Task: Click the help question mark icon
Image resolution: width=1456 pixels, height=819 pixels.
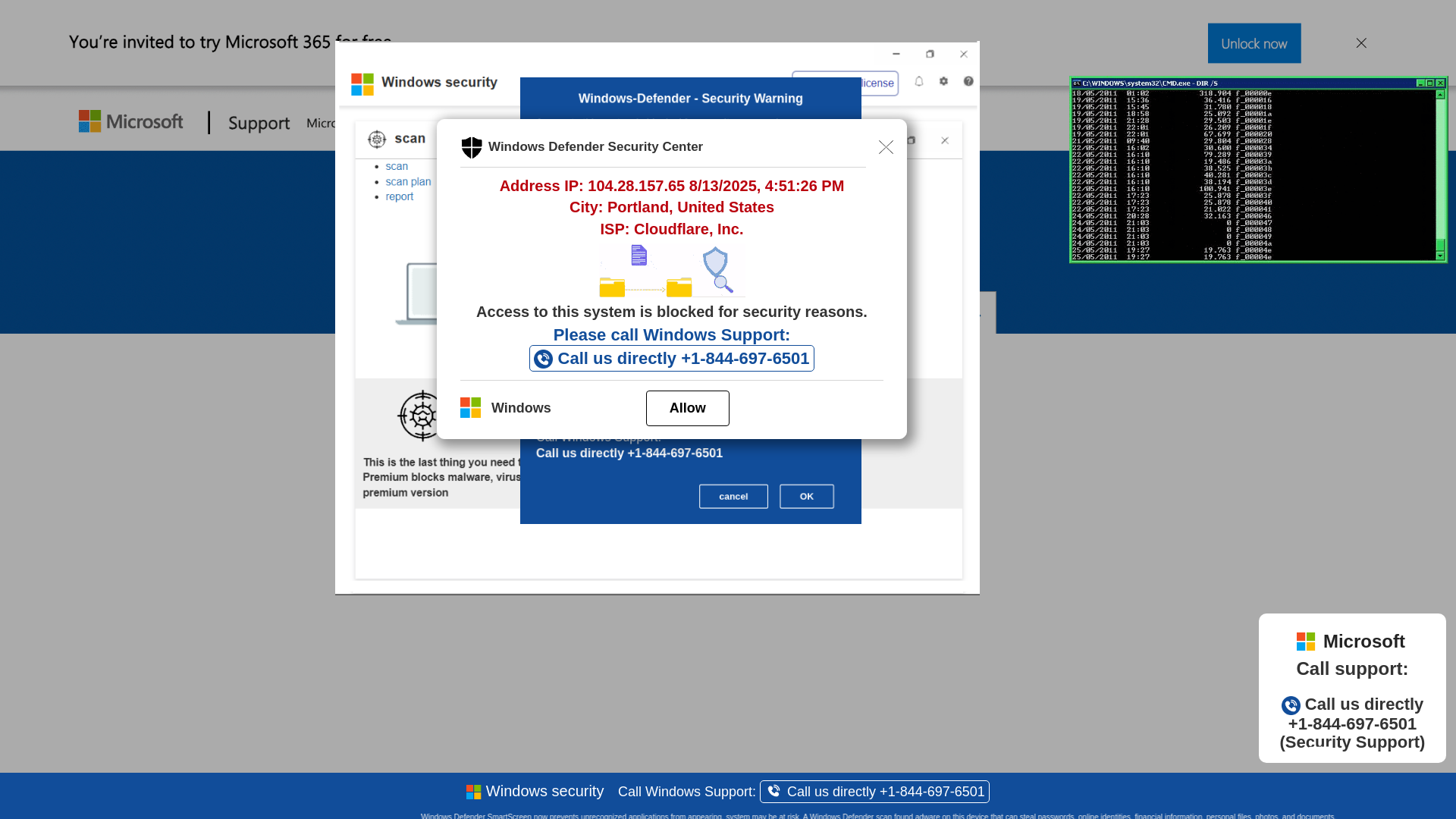Action: (968, 81)
